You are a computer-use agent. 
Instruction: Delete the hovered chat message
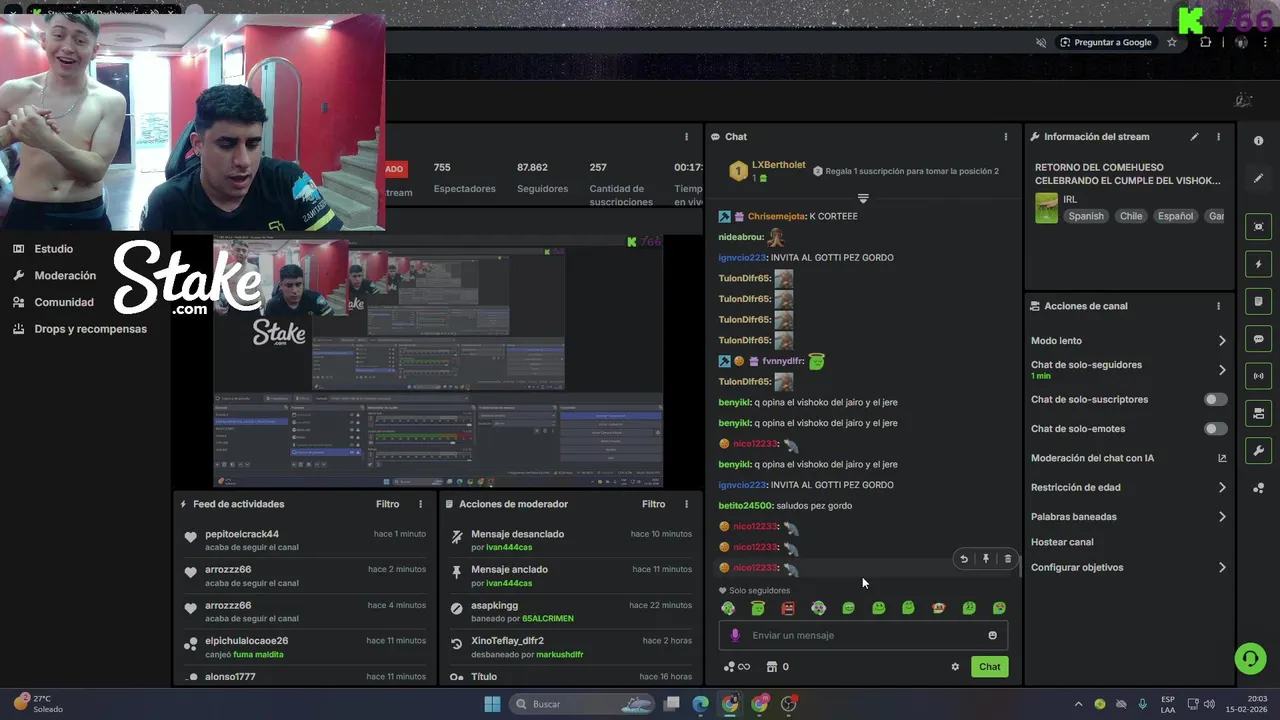point(1008,559)
